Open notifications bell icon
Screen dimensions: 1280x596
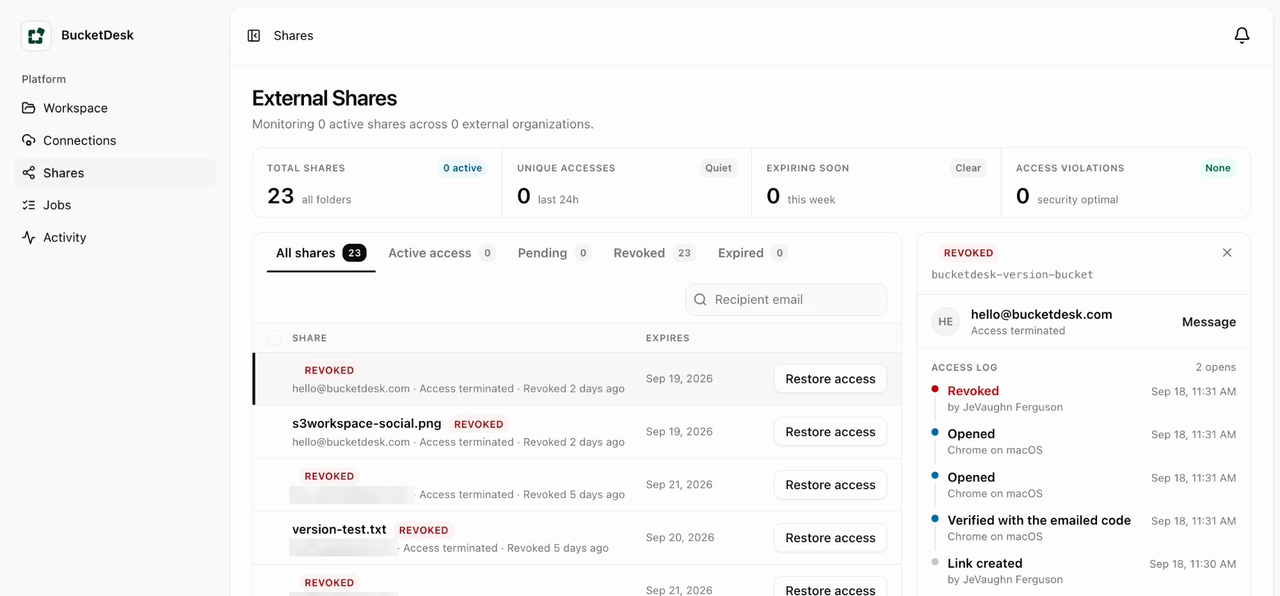coord(1242,36)
